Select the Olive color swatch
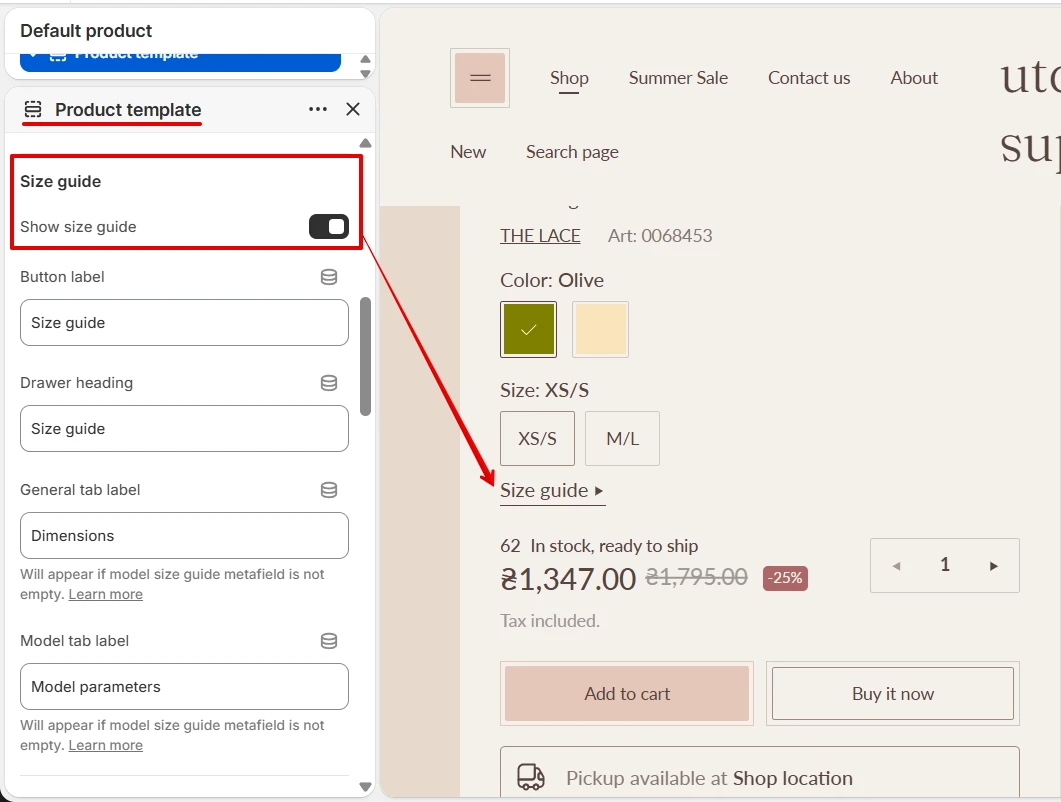 (528, 330)
